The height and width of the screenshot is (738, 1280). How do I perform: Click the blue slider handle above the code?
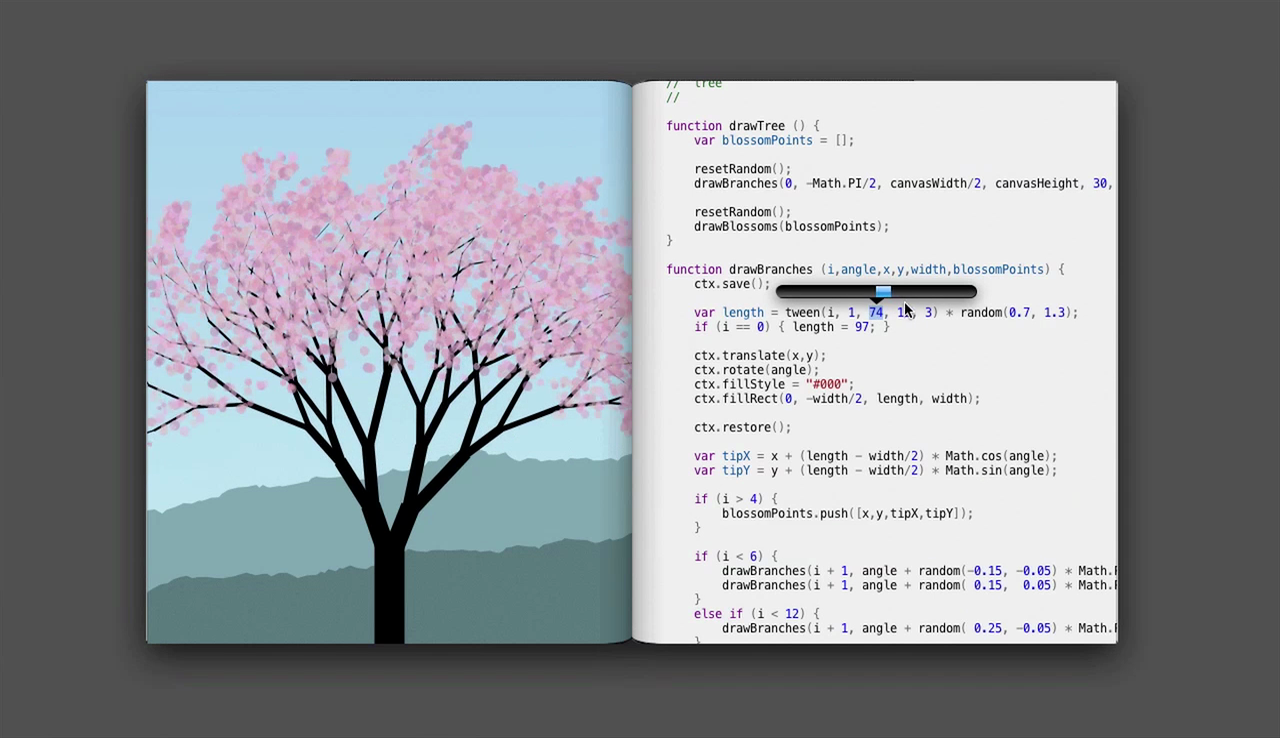883,292
